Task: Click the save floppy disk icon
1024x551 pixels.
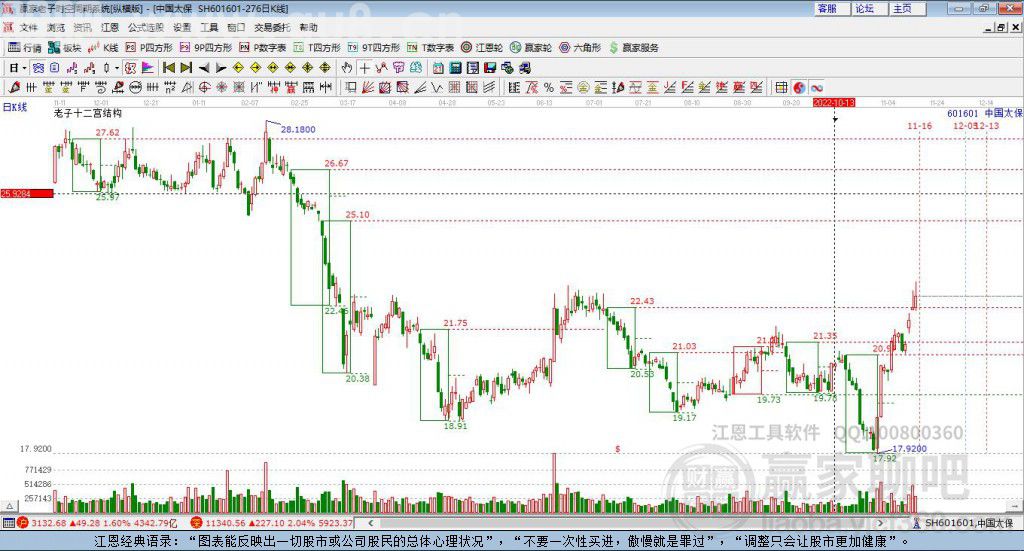Action: (490, 68)
